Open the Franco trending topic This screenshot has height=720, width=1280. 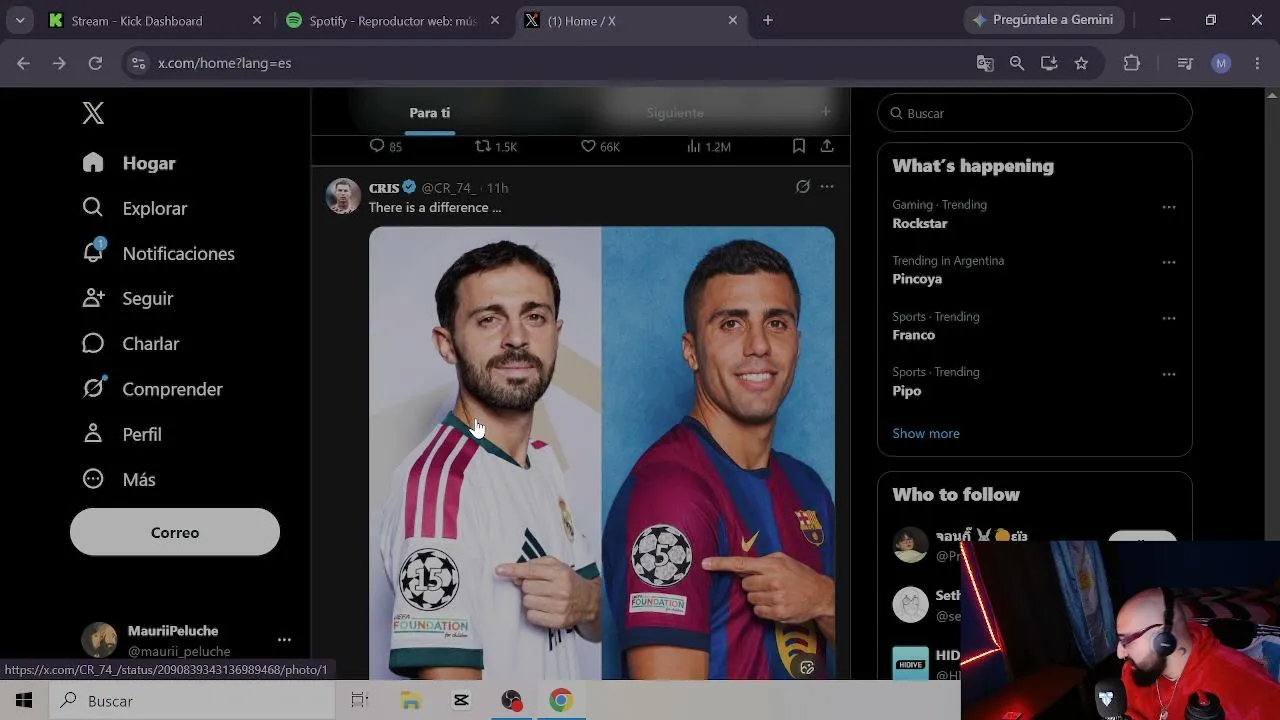(x=914, y=335)
